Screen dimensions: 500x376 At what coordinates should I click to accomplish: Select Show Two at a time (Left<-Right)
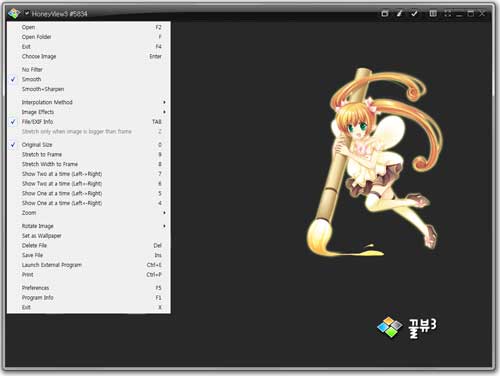tap(89, 183)
